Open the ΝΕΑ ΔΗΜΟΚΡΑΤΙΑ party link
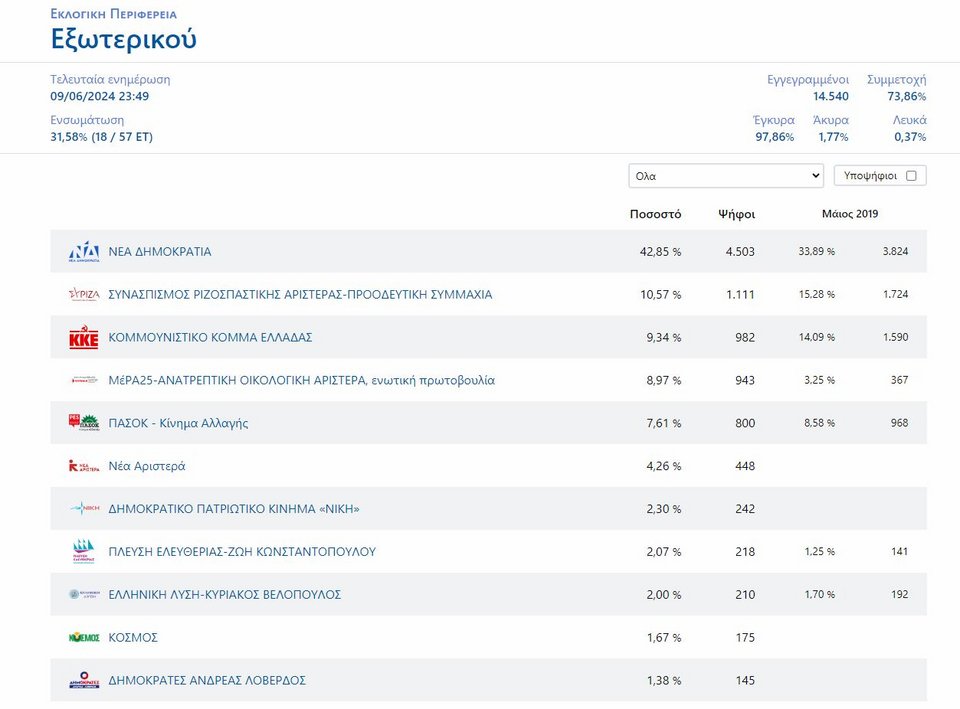The width and height of the screenshot is (960, 709). (160, 252)
